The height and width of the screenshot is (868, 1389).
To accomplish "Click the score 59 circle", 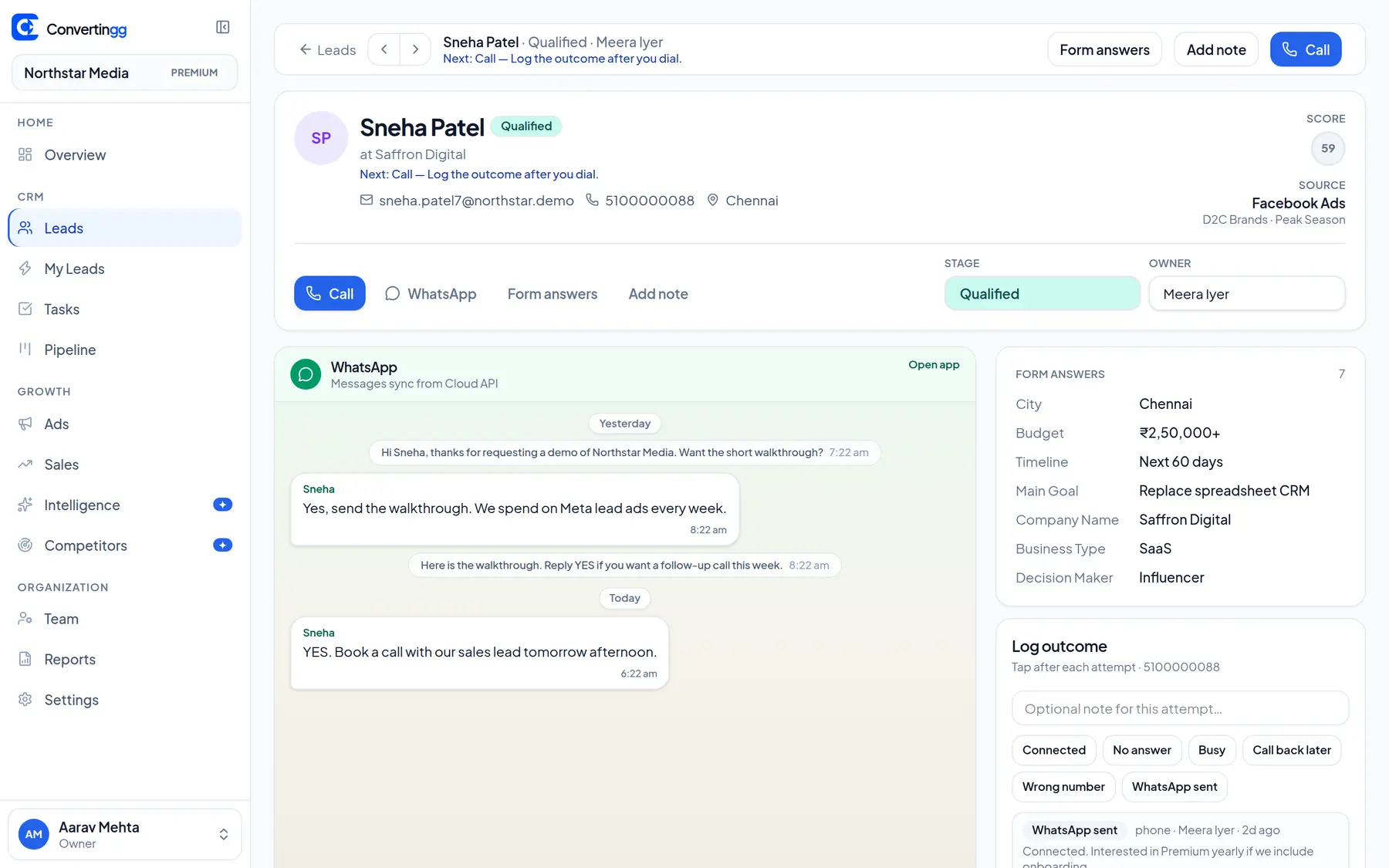I will click(x=1328, y=148).
